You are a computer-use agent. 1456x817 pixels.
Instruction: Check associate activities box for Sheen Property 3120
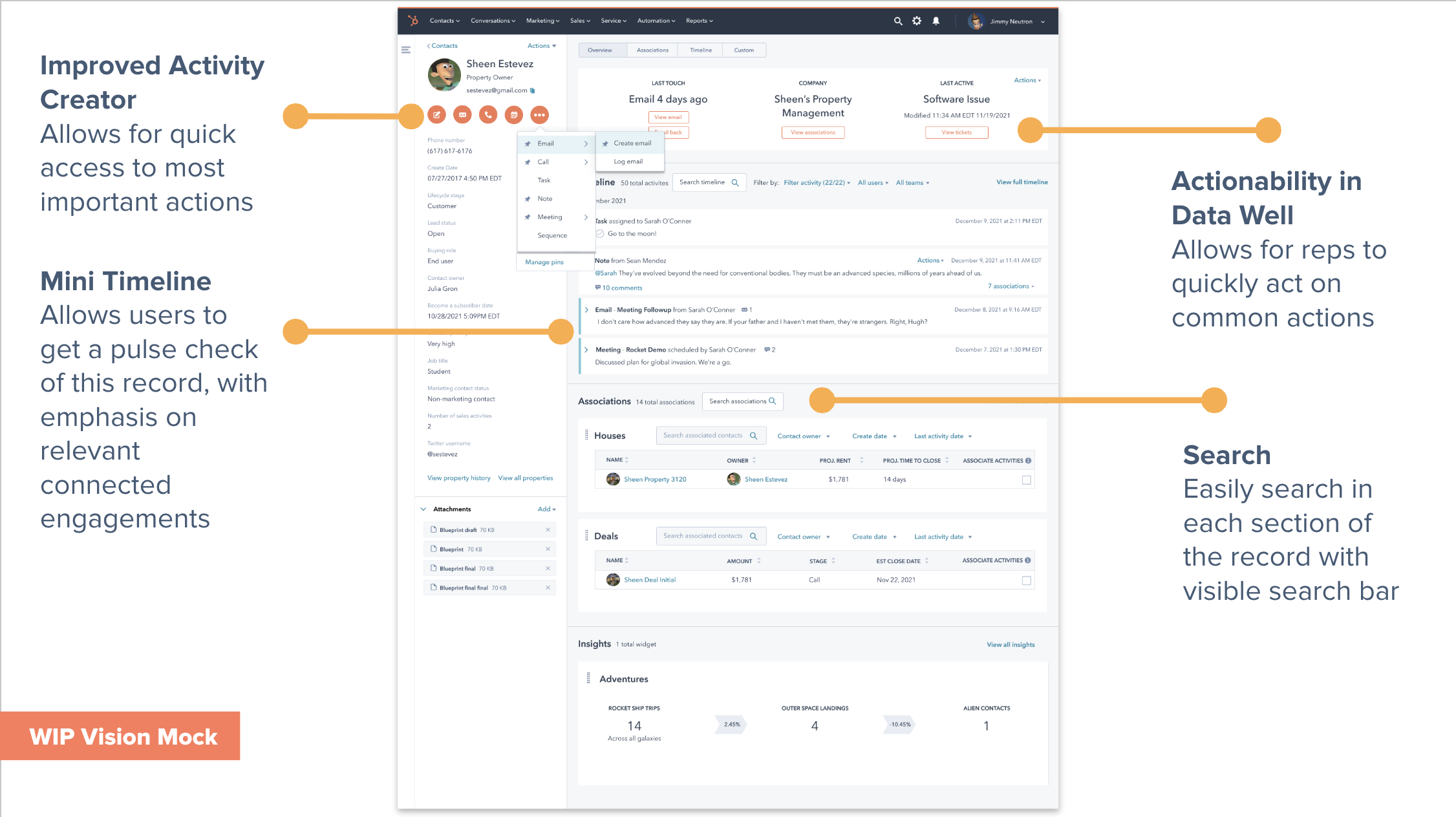coord(1026,480)
